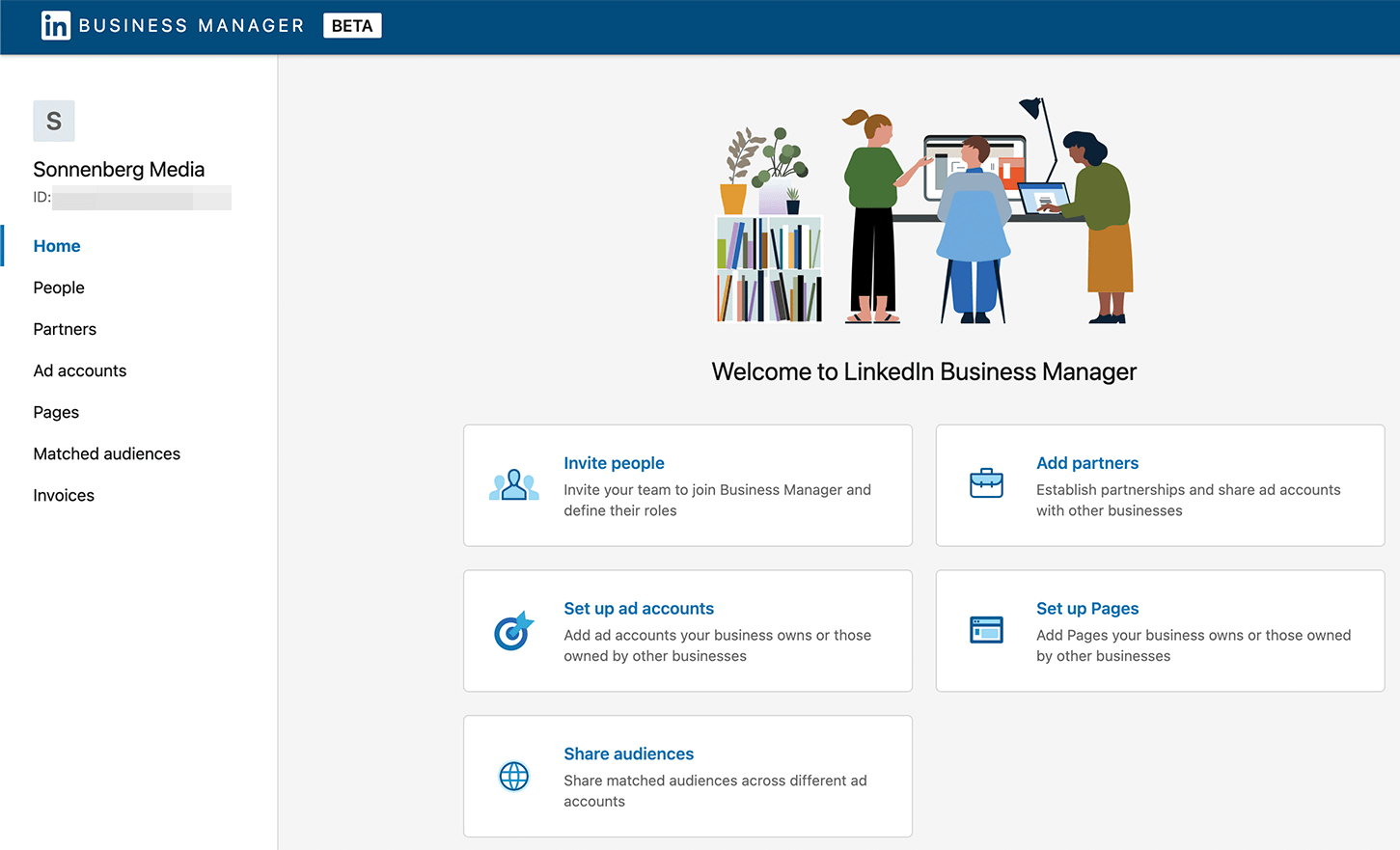Click the Invite people link
Viewport: 1400px width, 850px height.
tap(614, 463)
